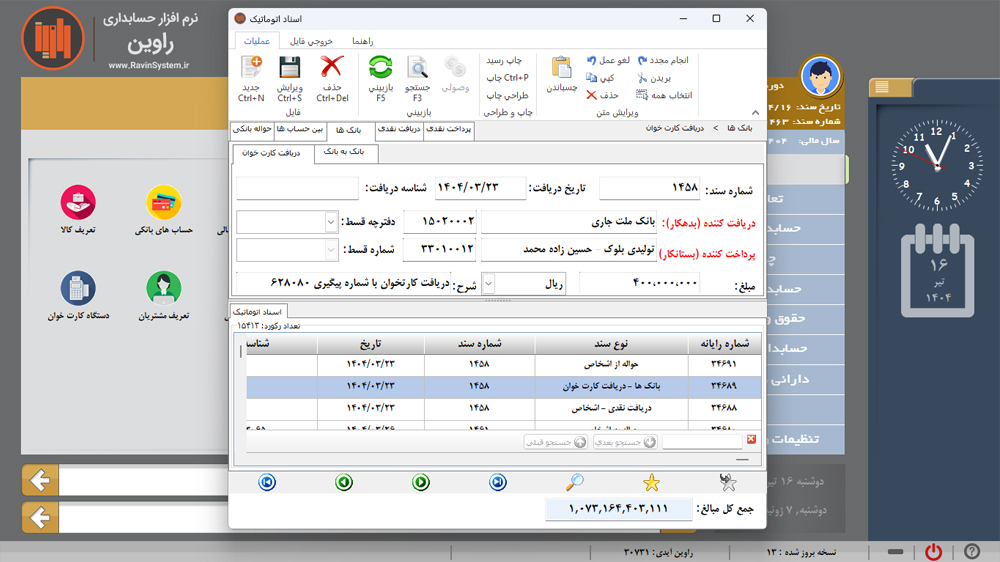Switch to the خروجی فایل ribbon tab
Viewport: 1000px width, 562px height.
point(311,41)
